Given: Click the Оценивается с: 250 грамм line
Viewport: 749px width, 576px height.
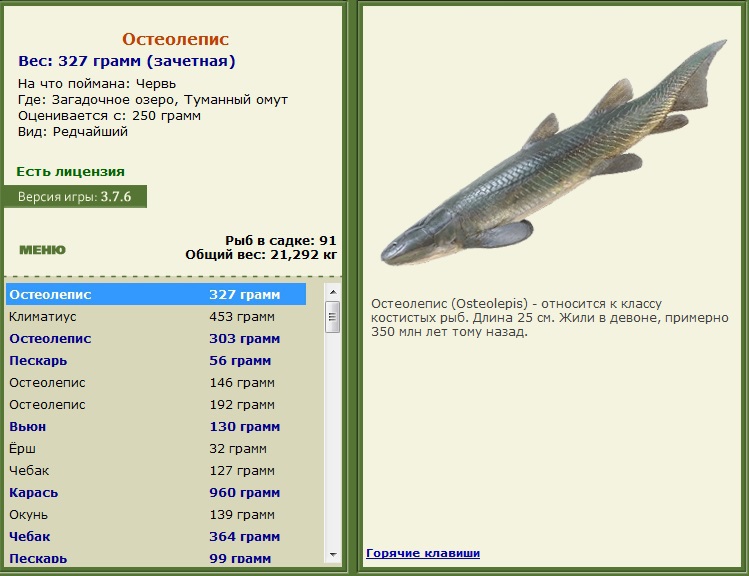Looking at the screenshot, I should [x=109, y=116].
